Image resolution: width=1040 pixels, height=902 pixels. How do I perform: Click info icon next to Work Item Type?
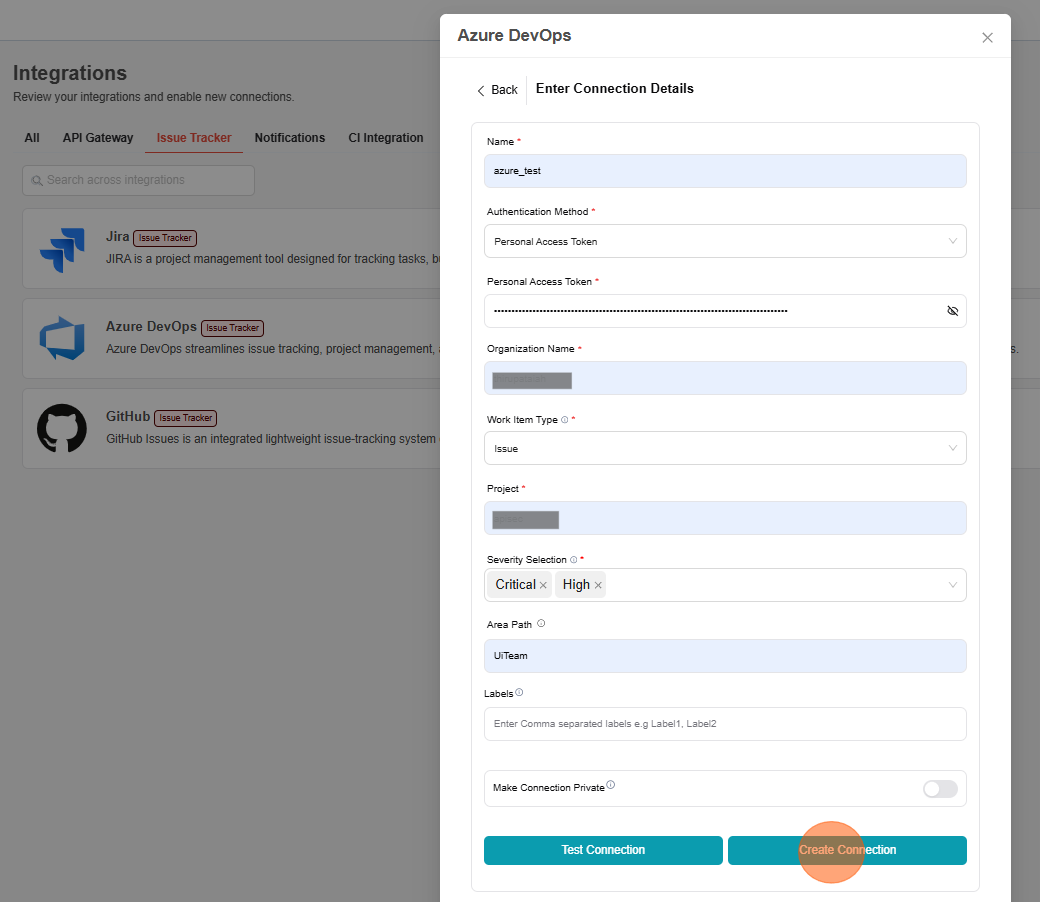point(565,420)
